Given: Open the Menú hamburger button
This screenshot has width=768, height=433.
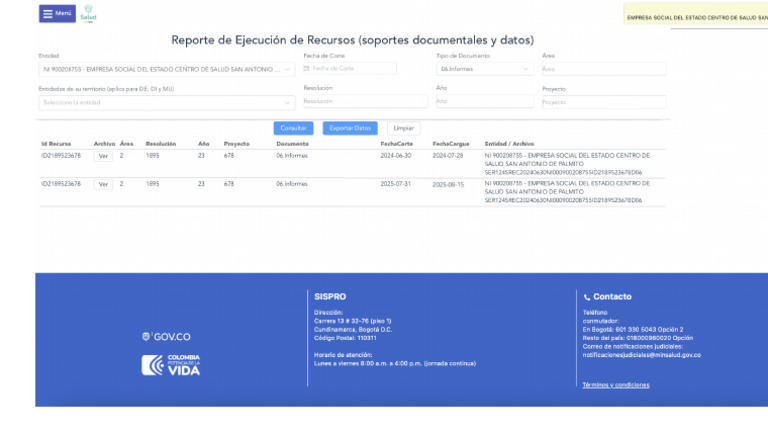Looking at the screenshot, I should pos(57,14).
